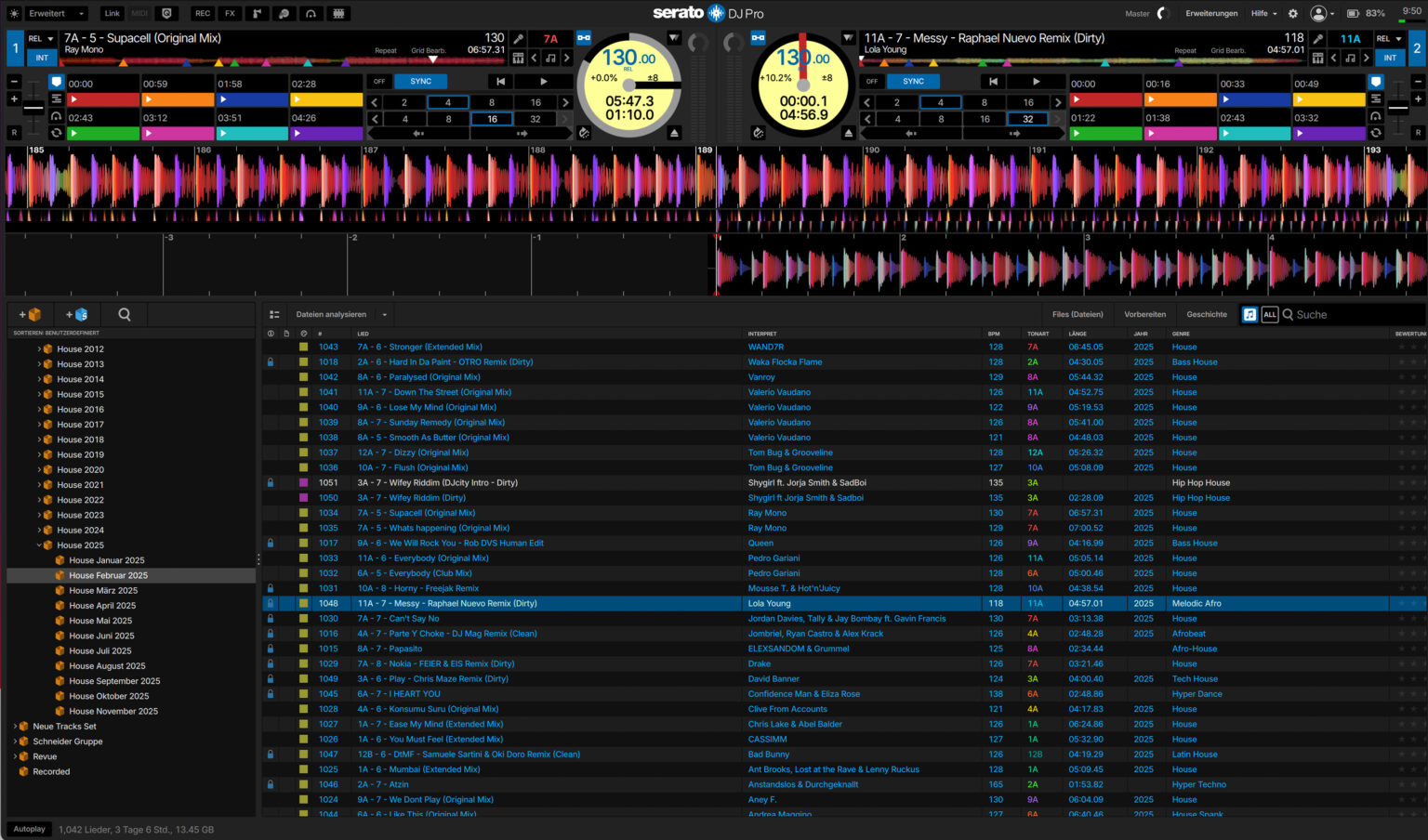Click the REC recording icon
The image size is (1428, 840).
point(203,13)
